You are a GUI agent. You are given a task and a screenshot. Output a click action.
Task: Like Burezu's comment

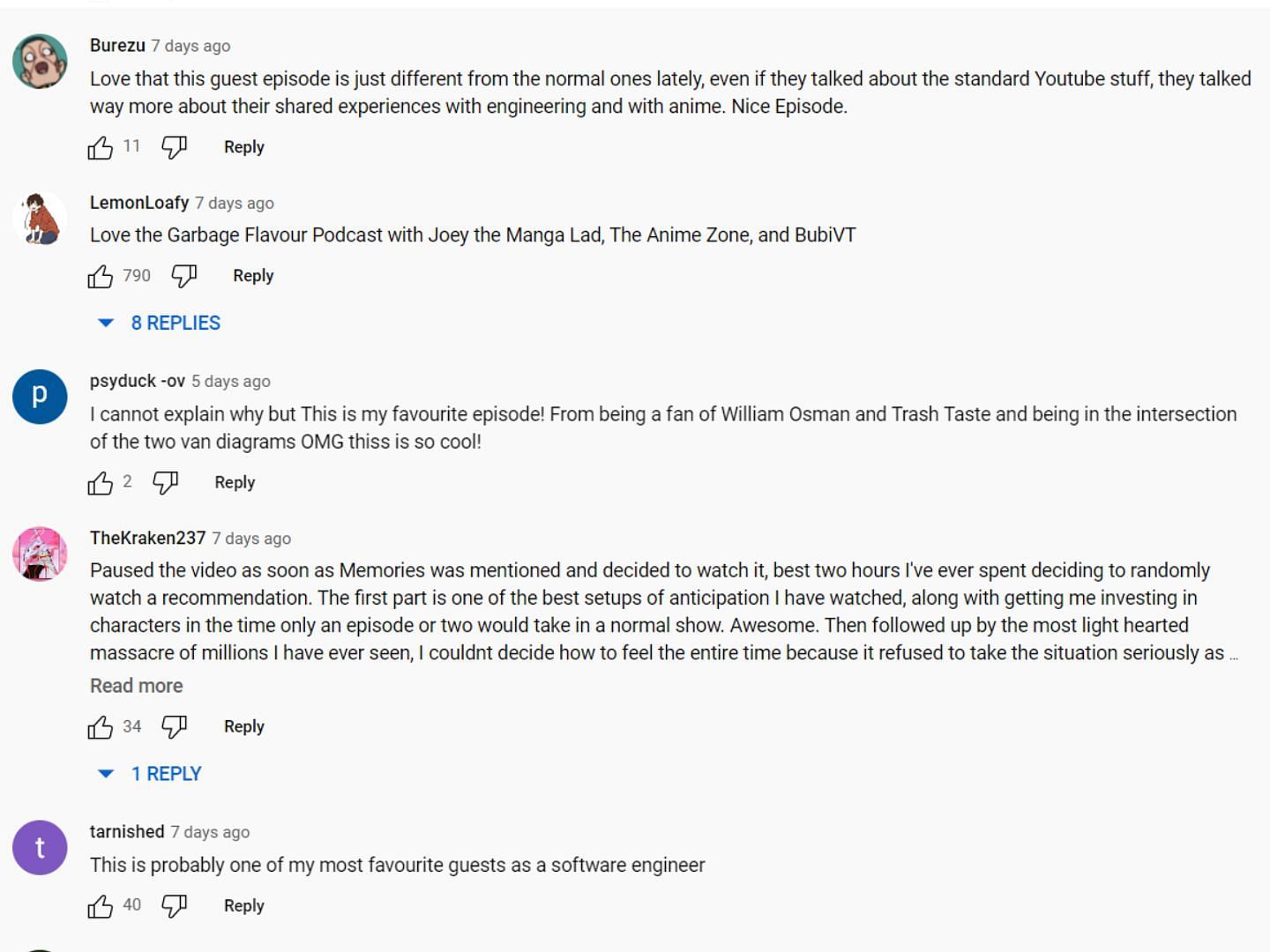[101, 147]
